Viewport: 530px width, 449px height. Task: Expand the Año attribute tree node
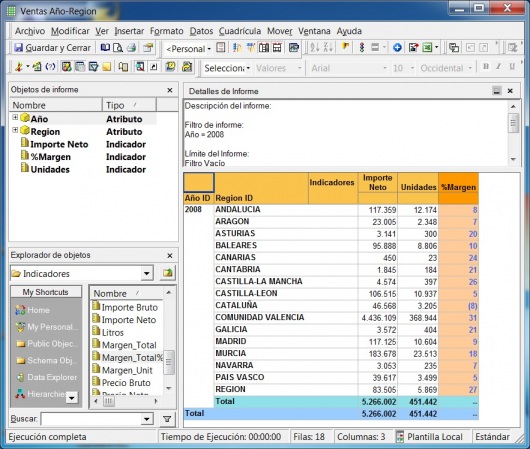(15, 117)
